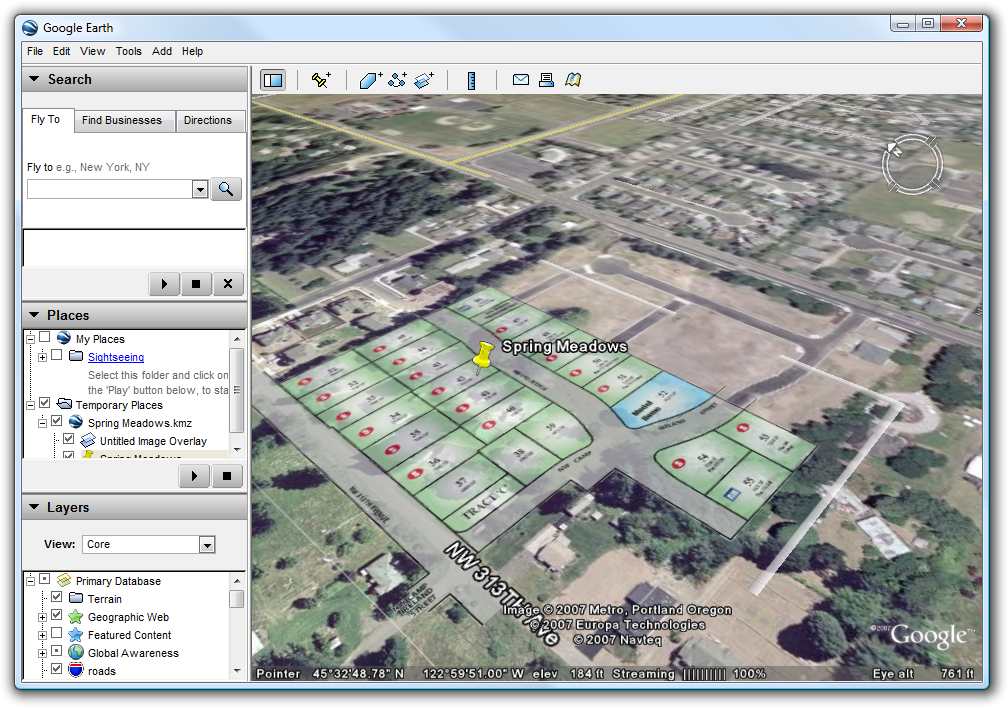Toggle the Global Awareness checkbox
Viewport: 1008px width, 708px height.
[57, 651]
